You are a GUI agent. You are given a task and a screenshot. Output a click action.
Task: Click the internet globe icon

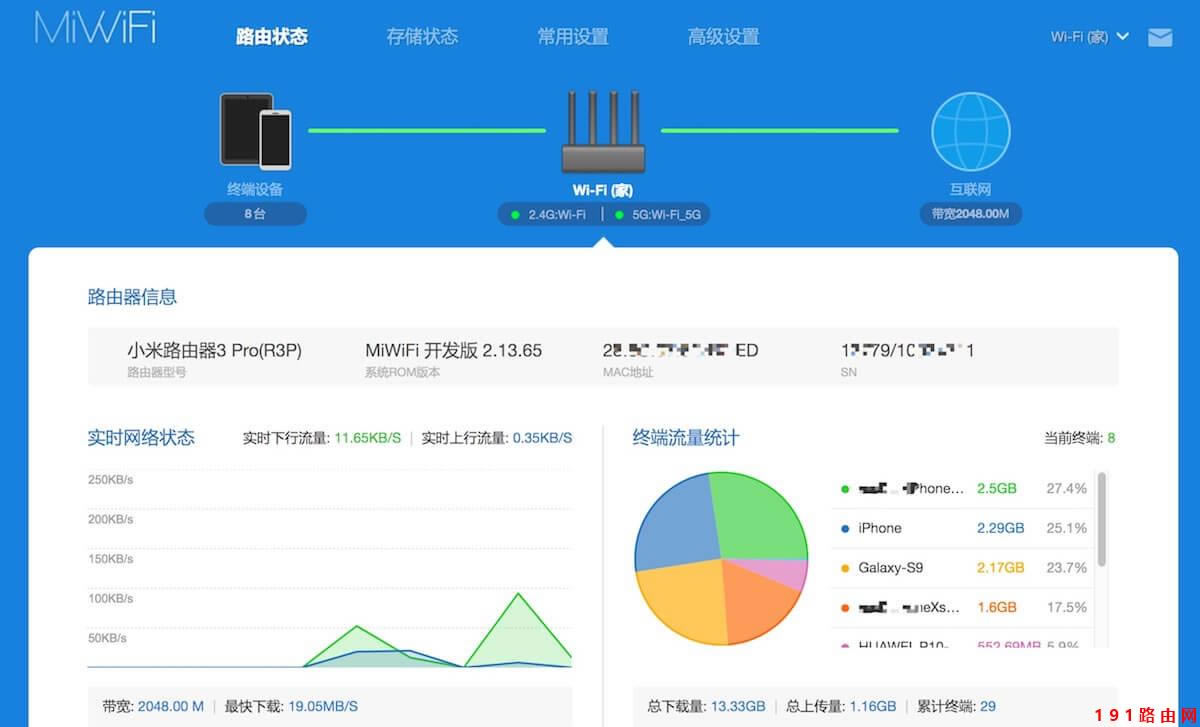tap(970, 132)
